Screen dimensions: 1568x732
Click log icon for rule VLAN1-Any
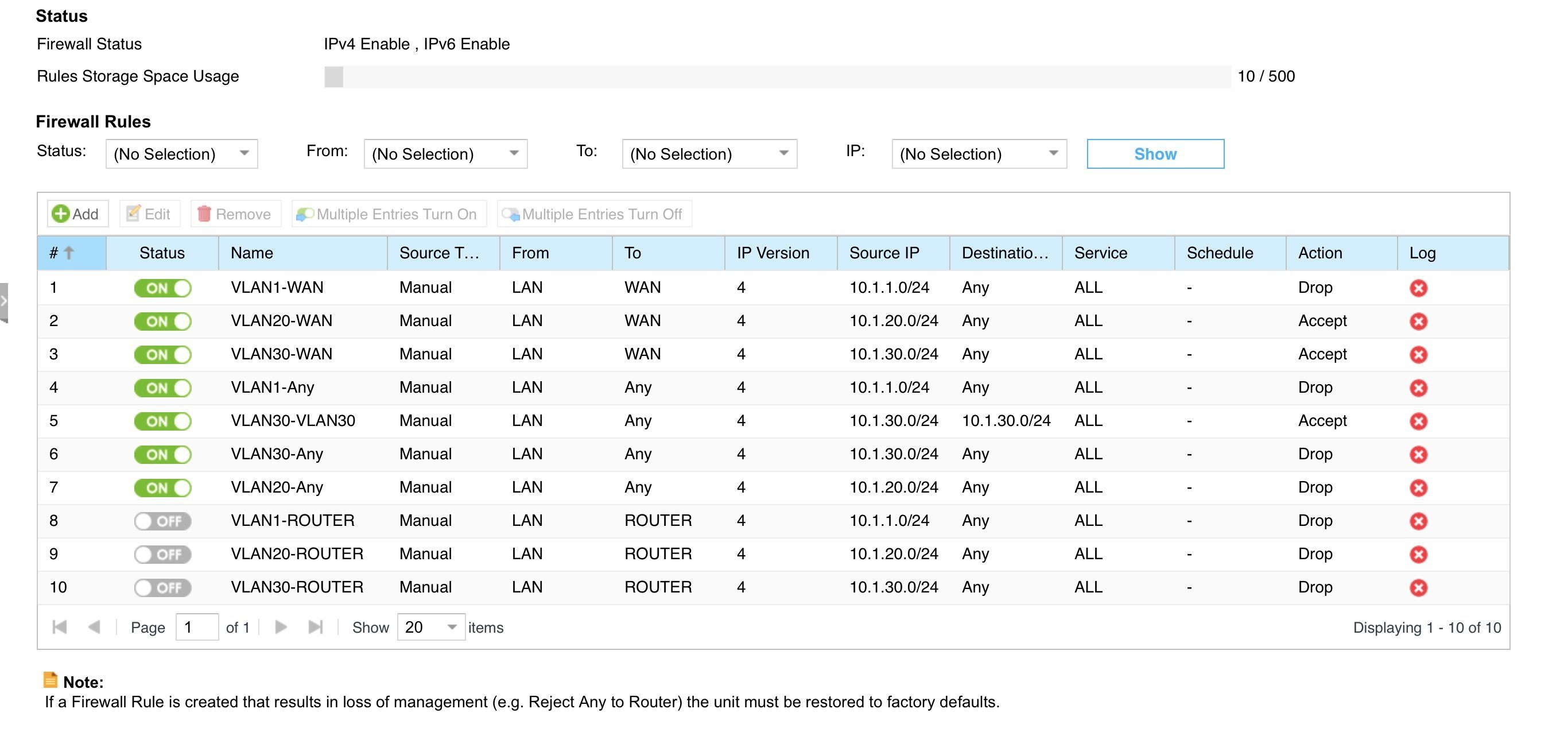[1418, 388]
